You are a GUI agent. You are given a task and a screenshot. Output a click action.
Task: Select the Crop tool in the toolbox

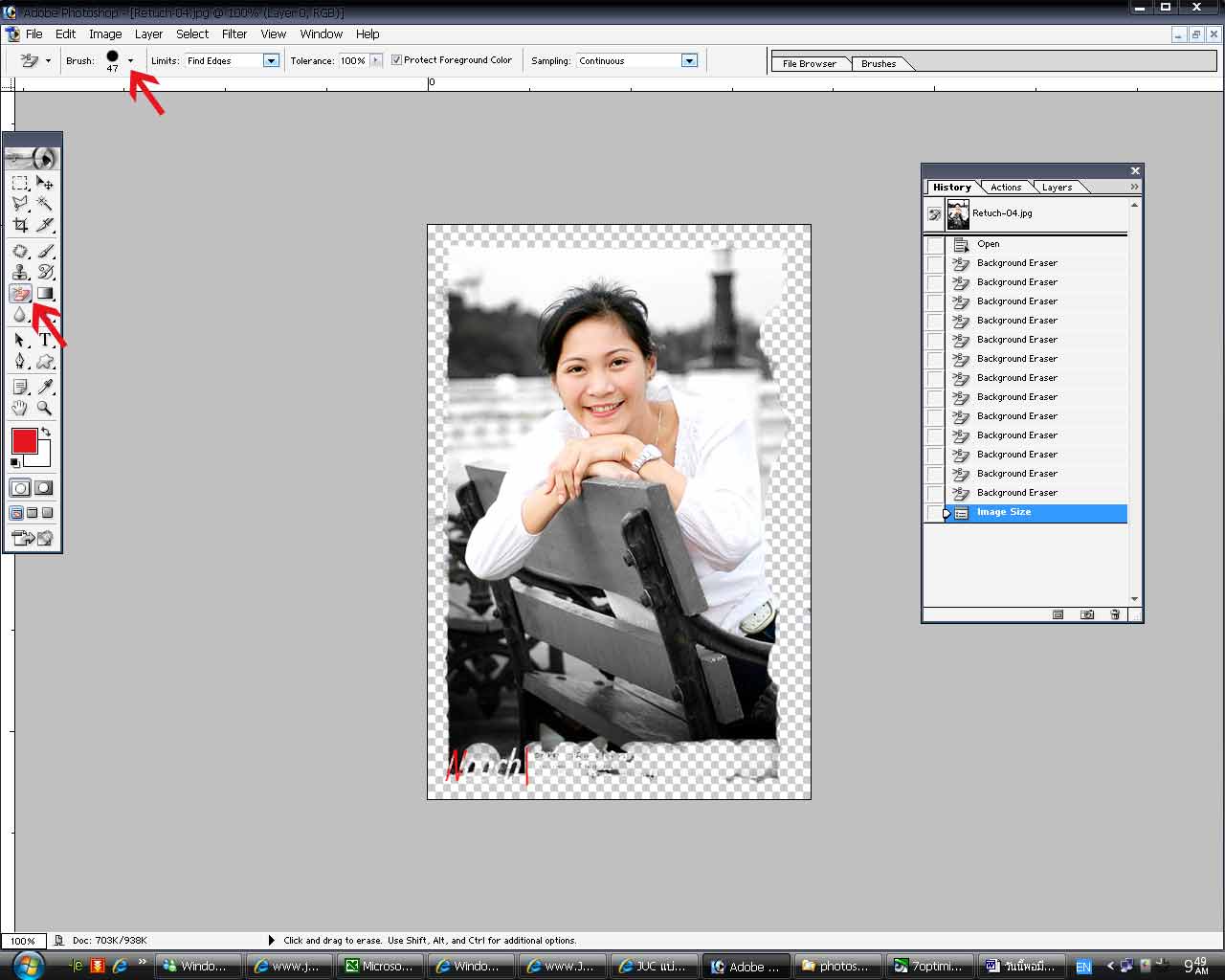[x=20, y=226]
